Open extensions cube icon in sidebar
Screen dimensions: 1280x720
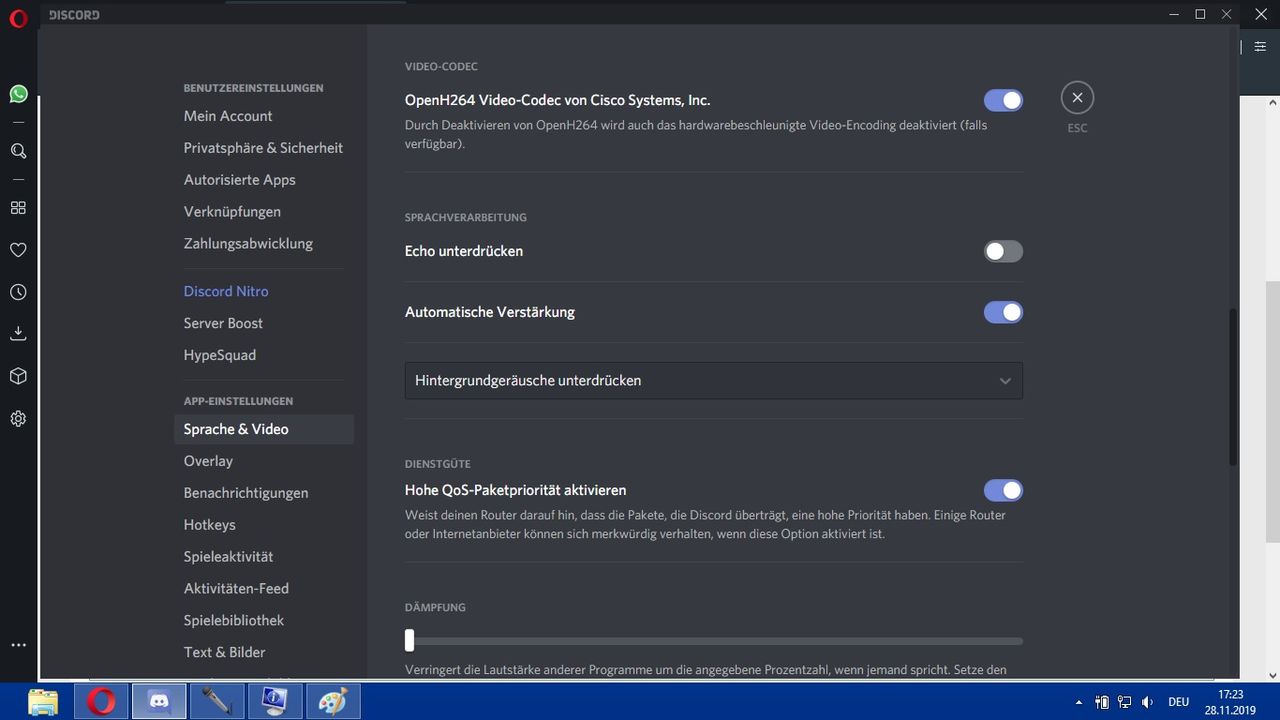point(18,376)
